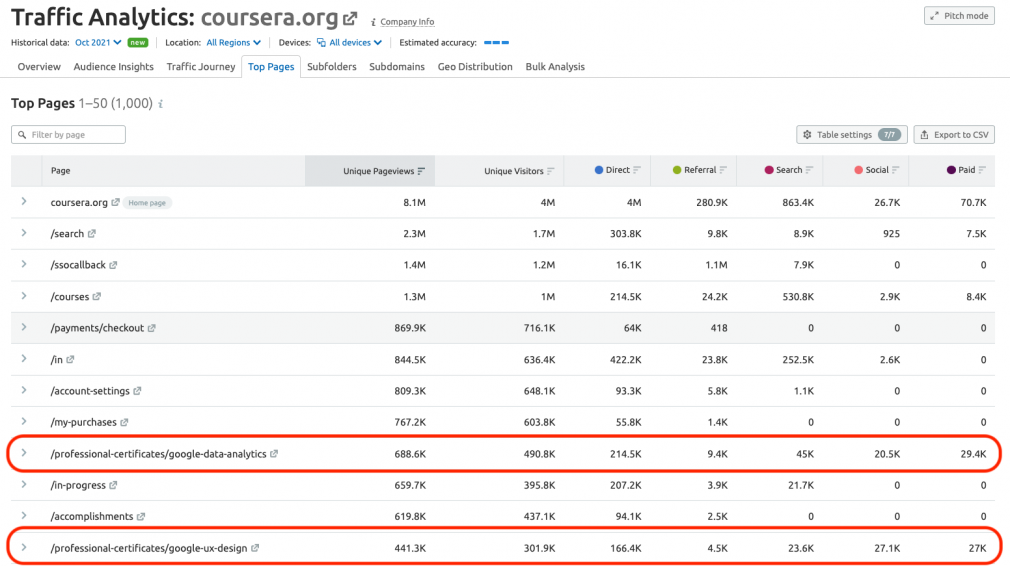Expand the /account-settings row
Image resolution: width=1010 pixels, height=566 pixels.
24,390
